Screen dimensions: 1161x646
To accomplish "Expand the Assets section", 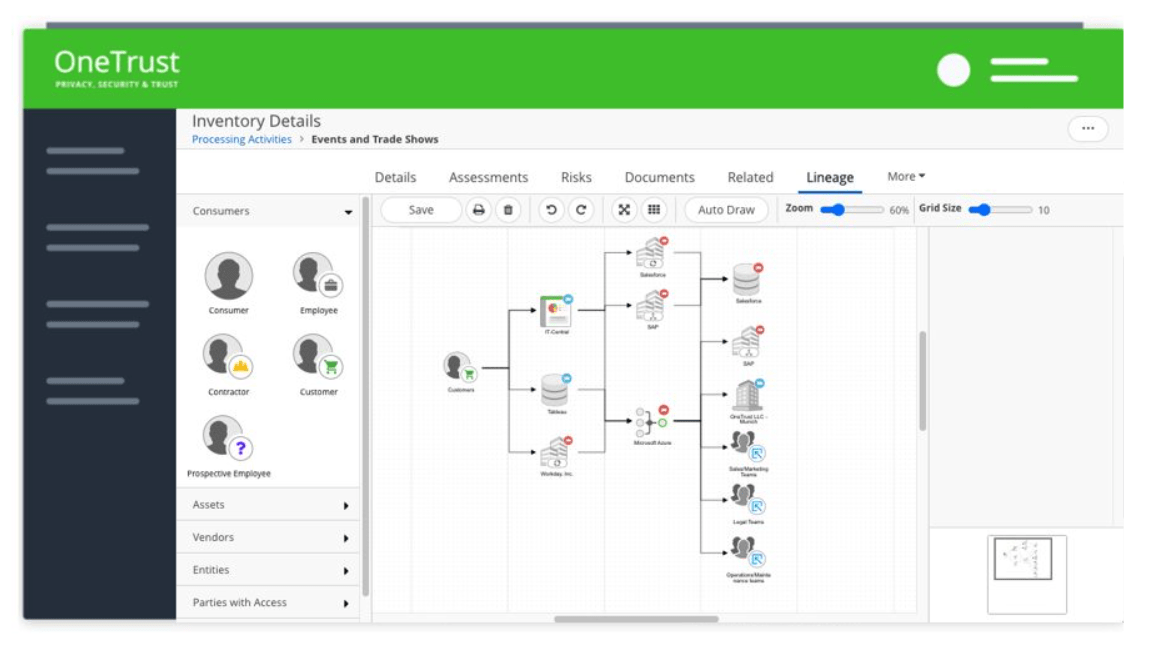I will (346, 506).
